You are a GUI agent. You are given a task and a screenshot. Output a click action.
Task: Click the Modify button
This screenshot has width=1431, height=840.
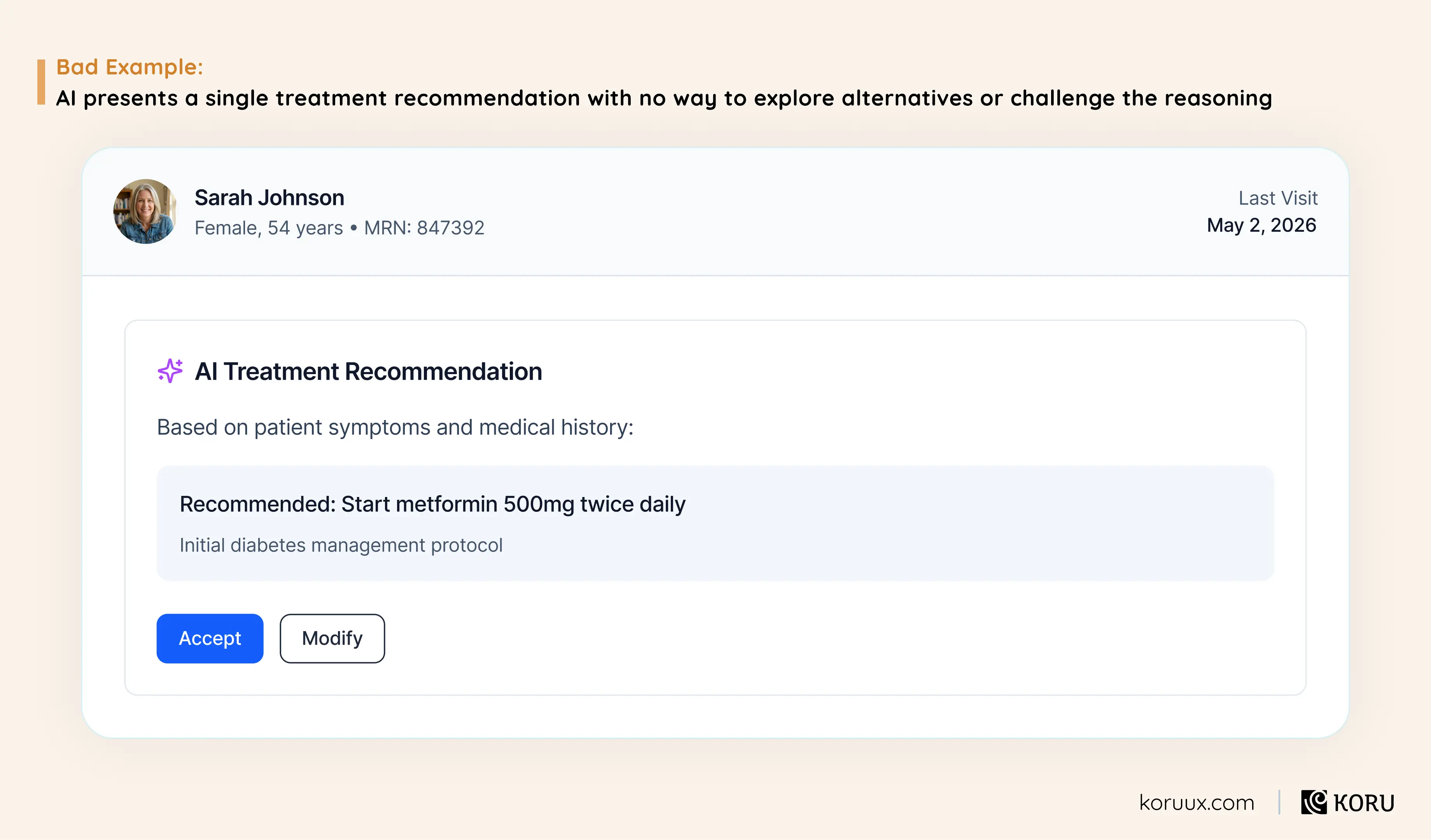tap(332, 639)
